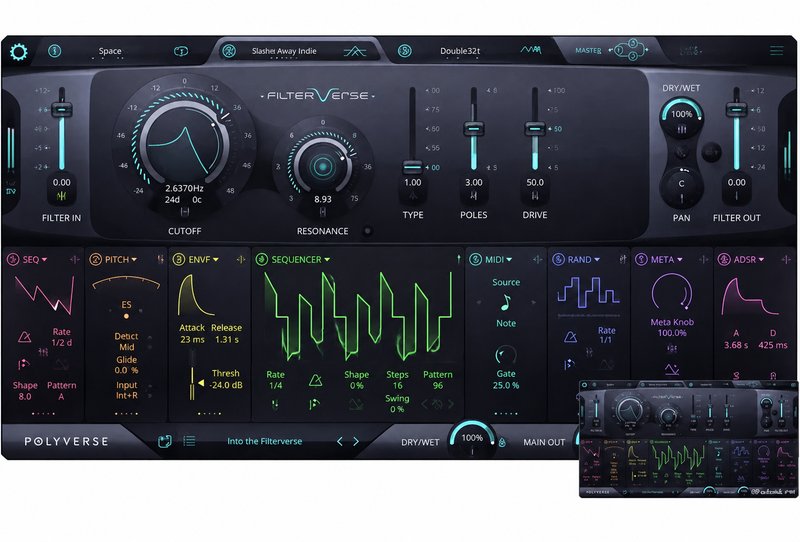This screenshot has height=542, width=800.
Task: Click the Filter In fader handle
Action: click(62, 110)
